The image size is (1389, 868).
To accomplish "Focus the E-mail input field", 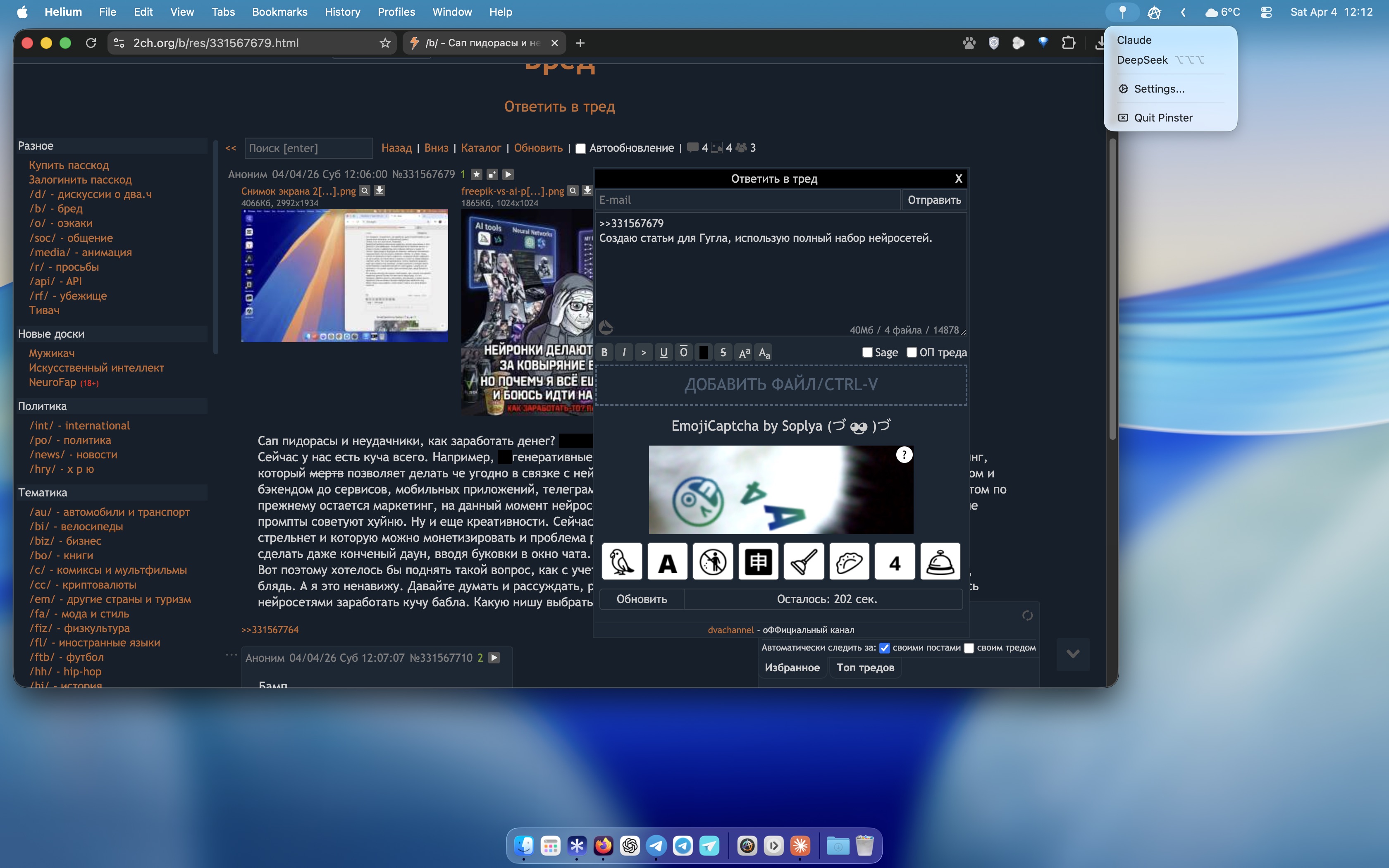I will [748, 200].
